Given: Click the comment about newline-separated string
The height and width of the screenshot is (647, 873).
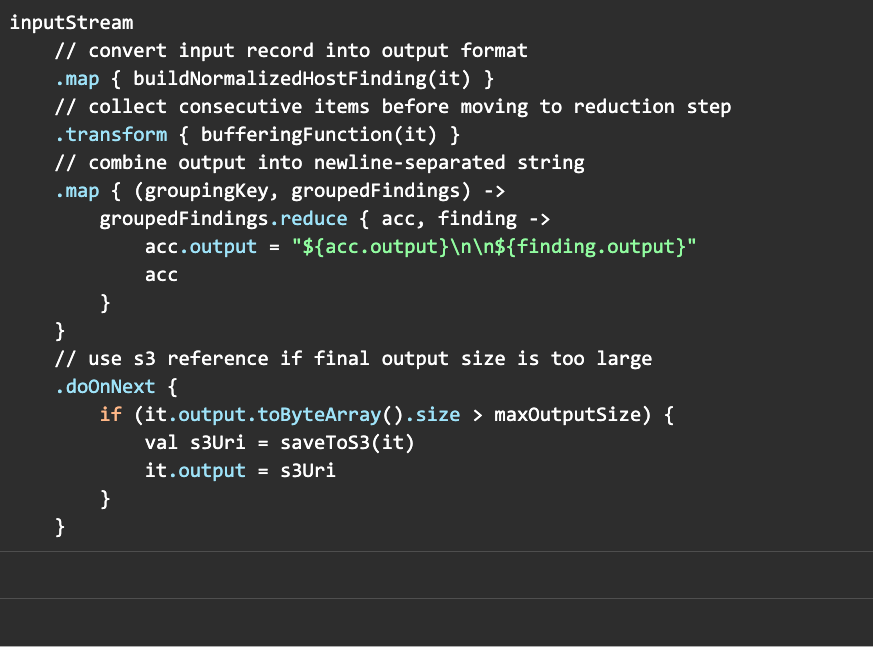Looking at the screenshot, I should click(x=320, y=162).
